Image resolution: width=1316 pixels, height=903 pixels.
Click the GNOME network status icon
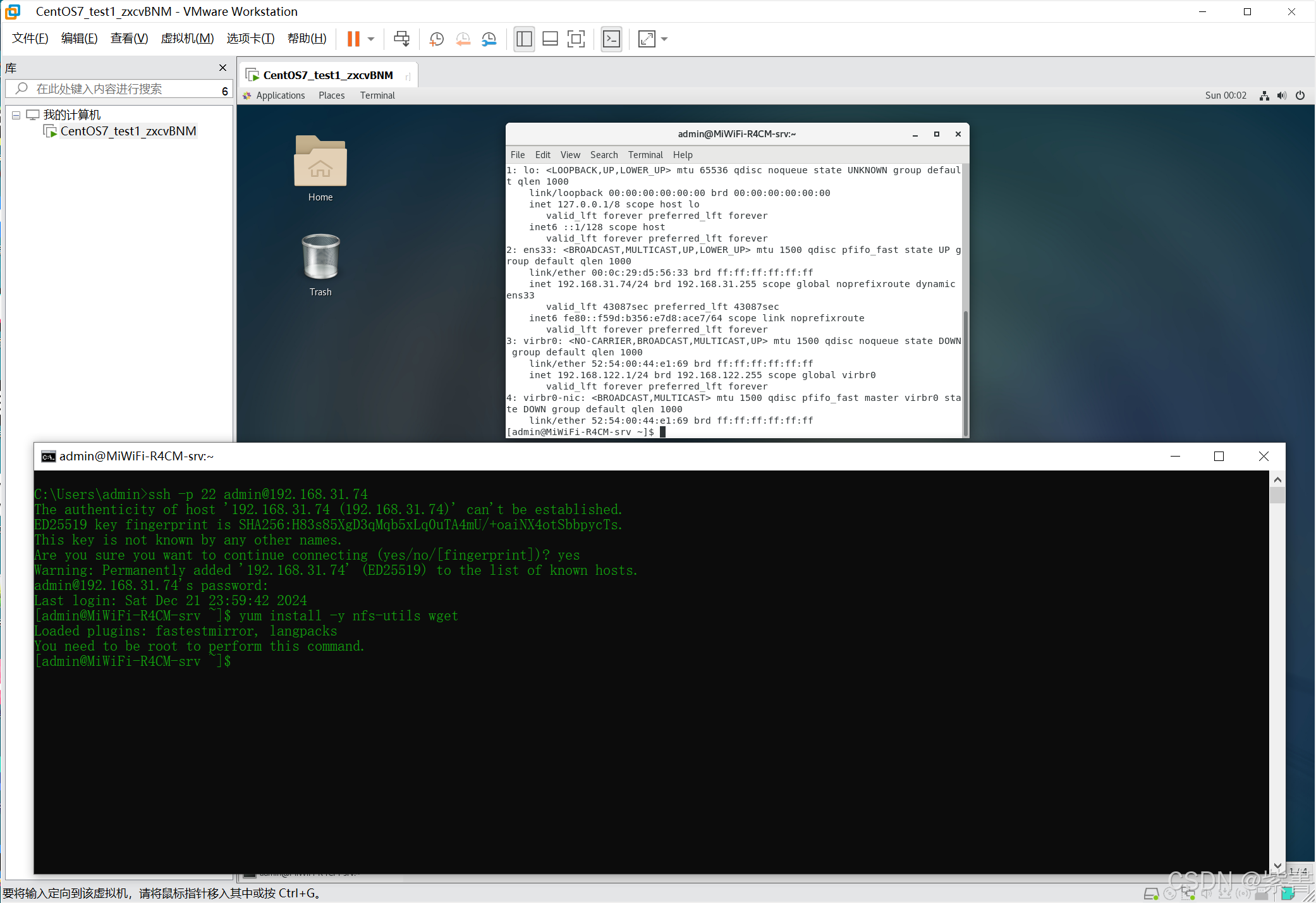click(1264, 95)
